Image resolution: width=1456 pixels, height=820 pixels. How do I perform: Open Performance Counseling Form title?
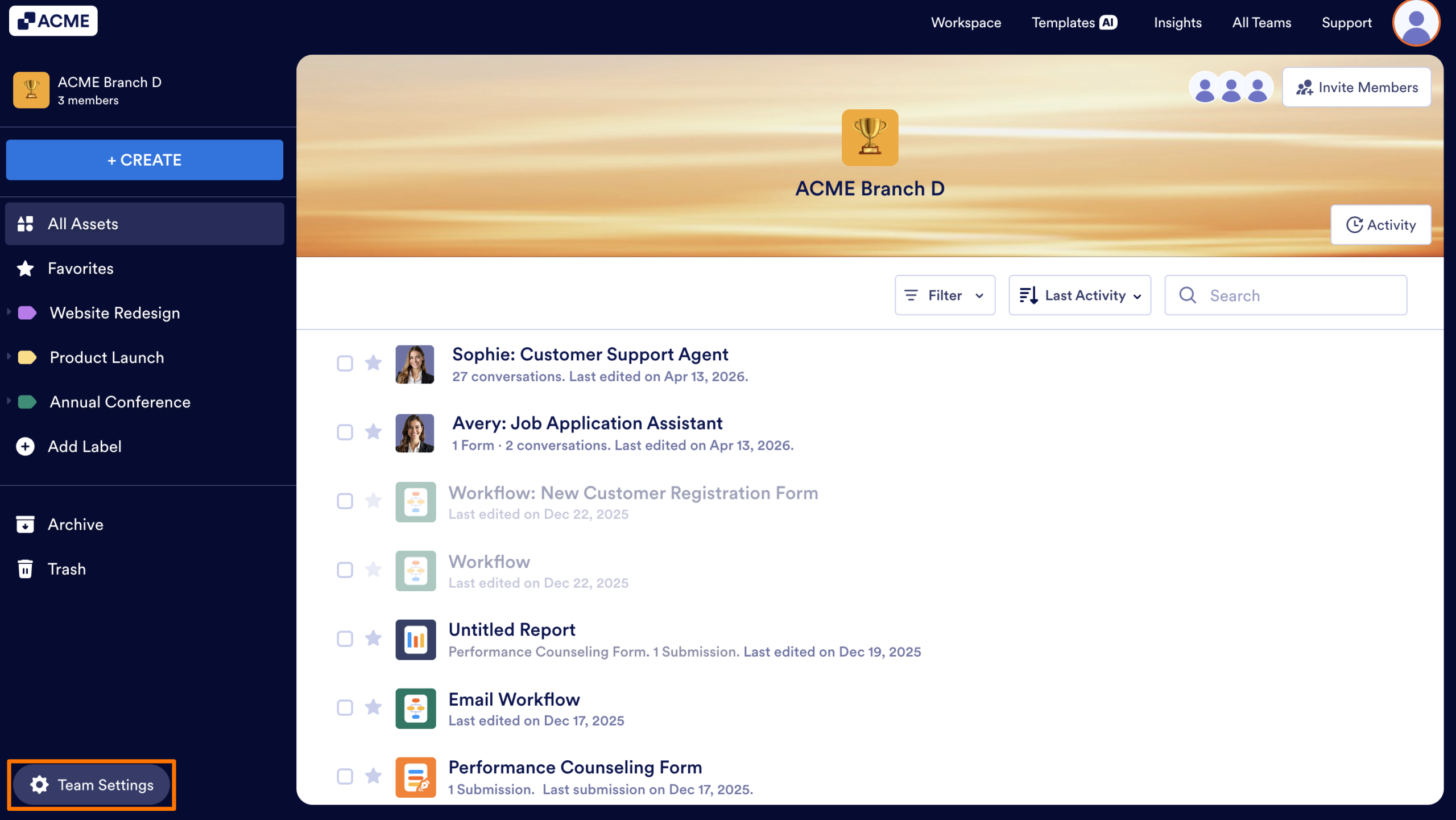(x=575, y=767)
